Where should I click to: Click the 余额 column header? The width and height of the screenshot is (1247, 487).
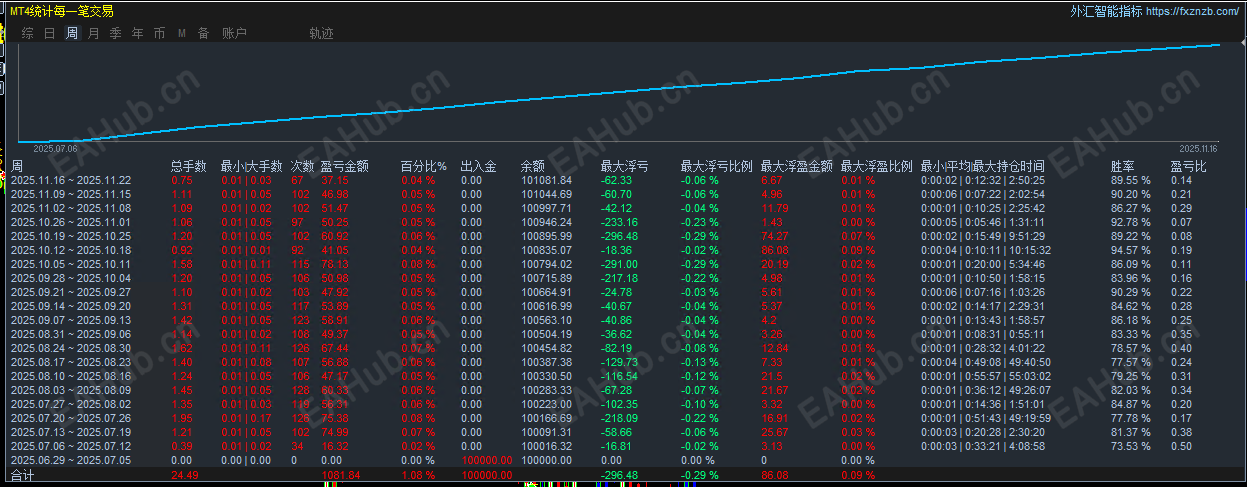point(533,166)
